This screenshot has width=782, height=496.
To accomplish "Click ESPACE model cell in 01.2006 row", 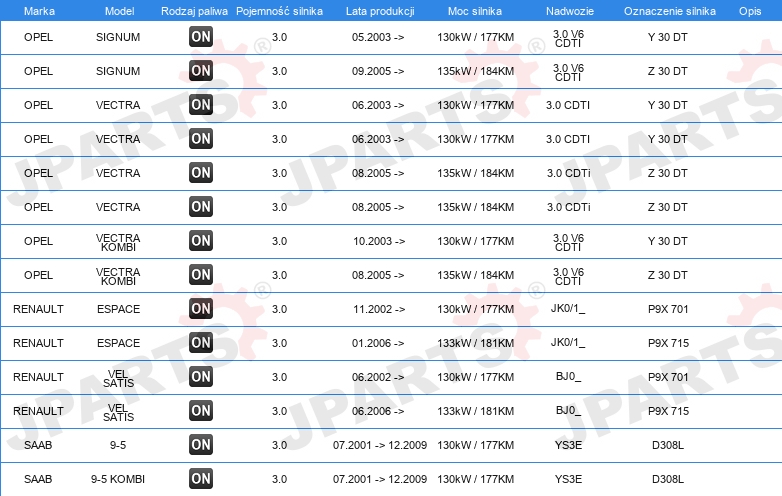I will (118, 343).
